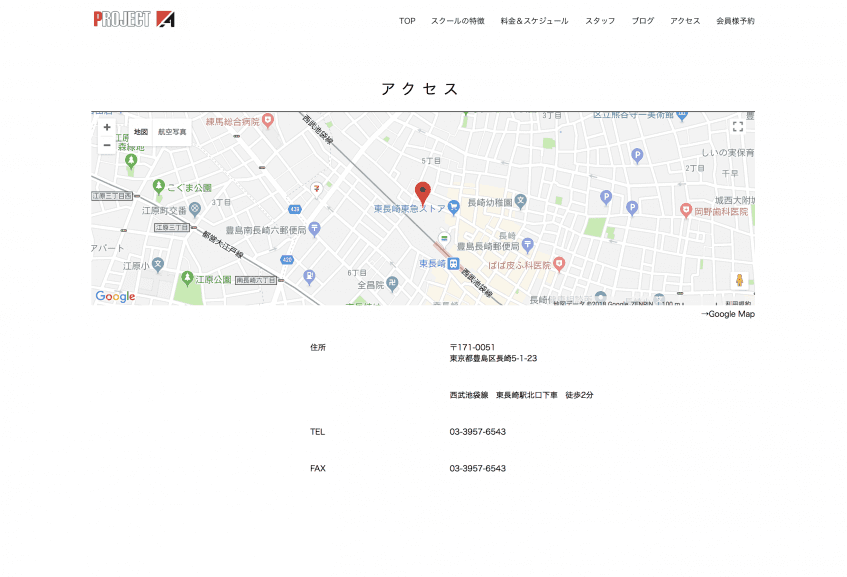The width and height of the screenshot is (847, 577).
Task: Open アクセス menu item
Action: point(685,21)
